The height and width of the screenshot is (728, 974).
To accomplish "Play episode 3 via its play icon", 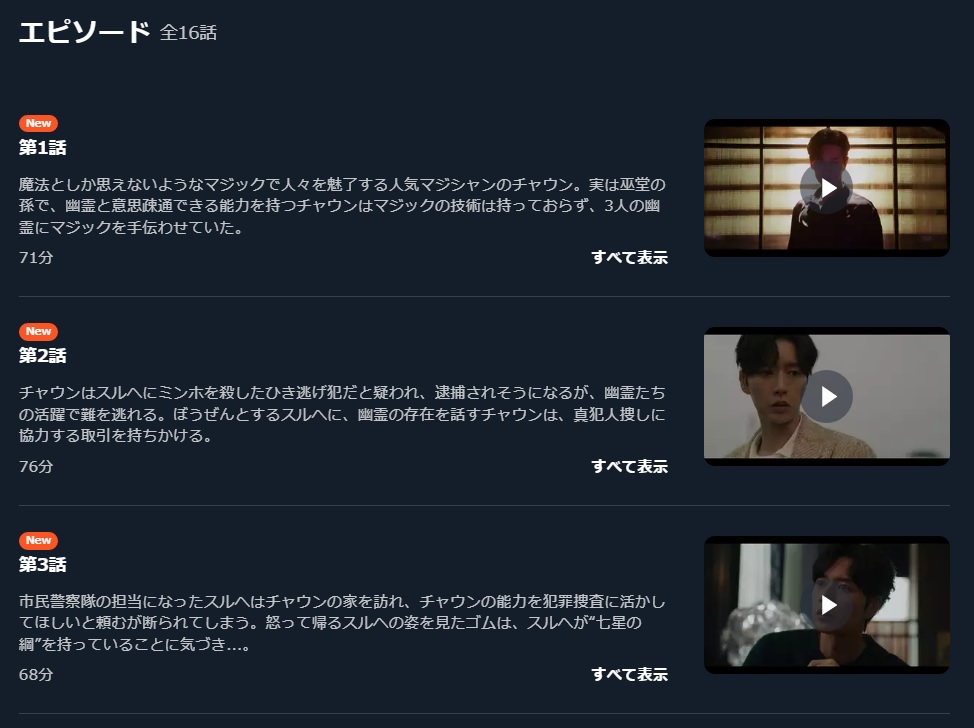I will 826,604.
